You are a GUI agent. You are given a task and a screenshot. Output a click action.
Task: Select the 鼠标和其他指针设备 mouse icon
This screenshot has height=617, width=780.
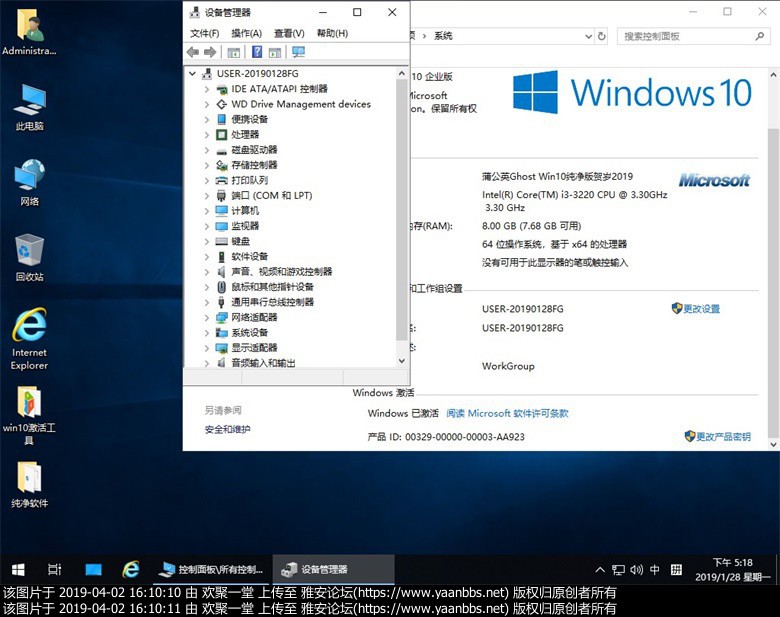click(221, 287)
